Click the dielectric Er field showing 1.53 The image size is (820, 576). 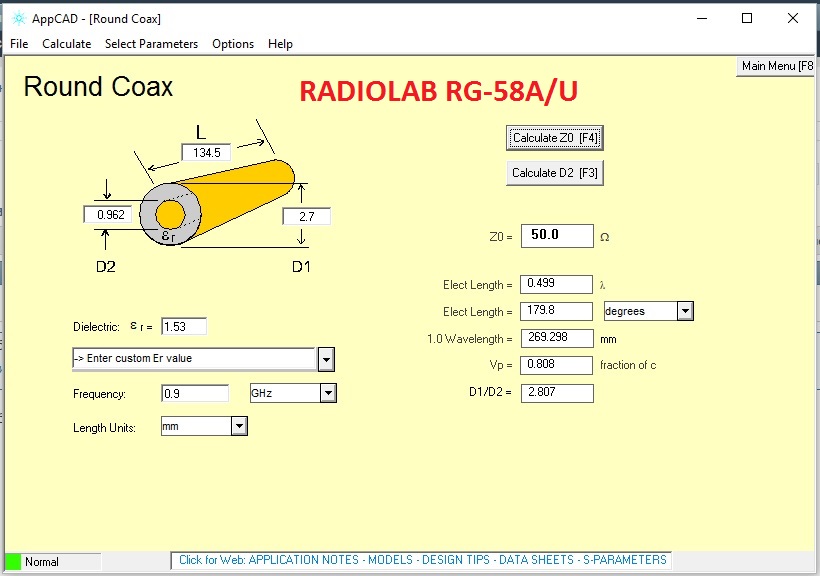184,327
